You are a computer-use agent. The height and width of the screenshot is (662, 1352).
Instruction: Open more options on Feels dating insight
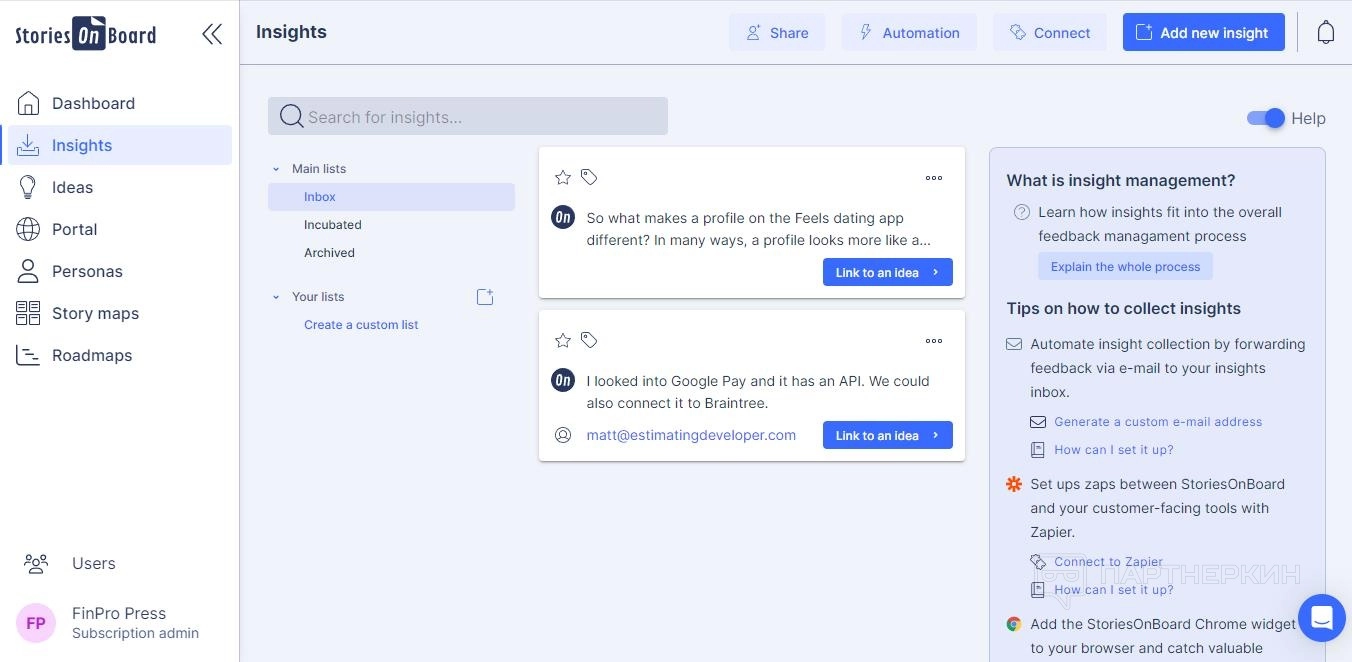[x=933, y=178]
